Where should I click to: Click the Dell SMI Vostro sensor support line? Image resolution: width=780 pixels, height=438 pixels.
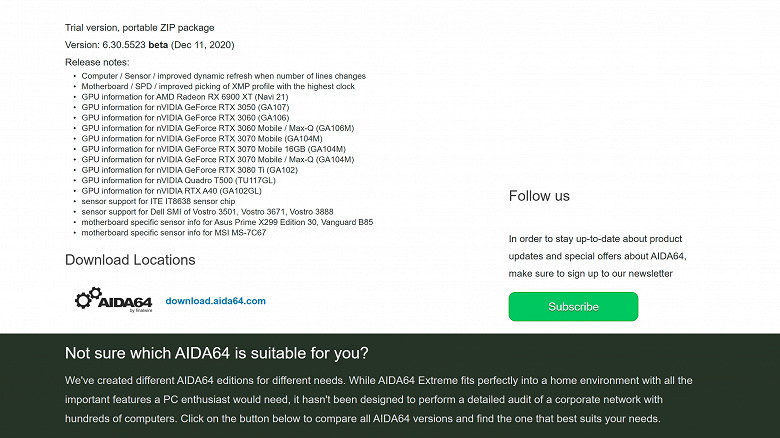[207, 211]
